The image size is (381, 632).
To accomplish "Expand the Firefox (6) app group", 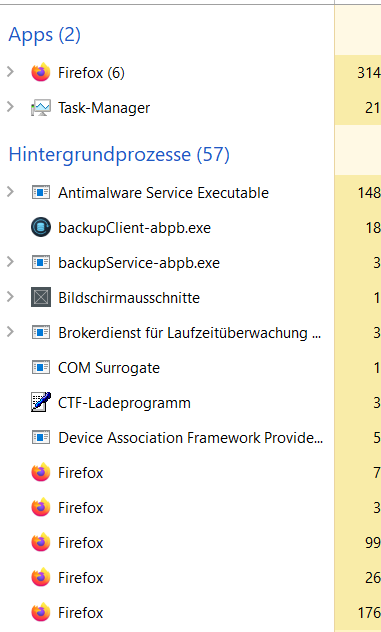I will pos(10,72).
